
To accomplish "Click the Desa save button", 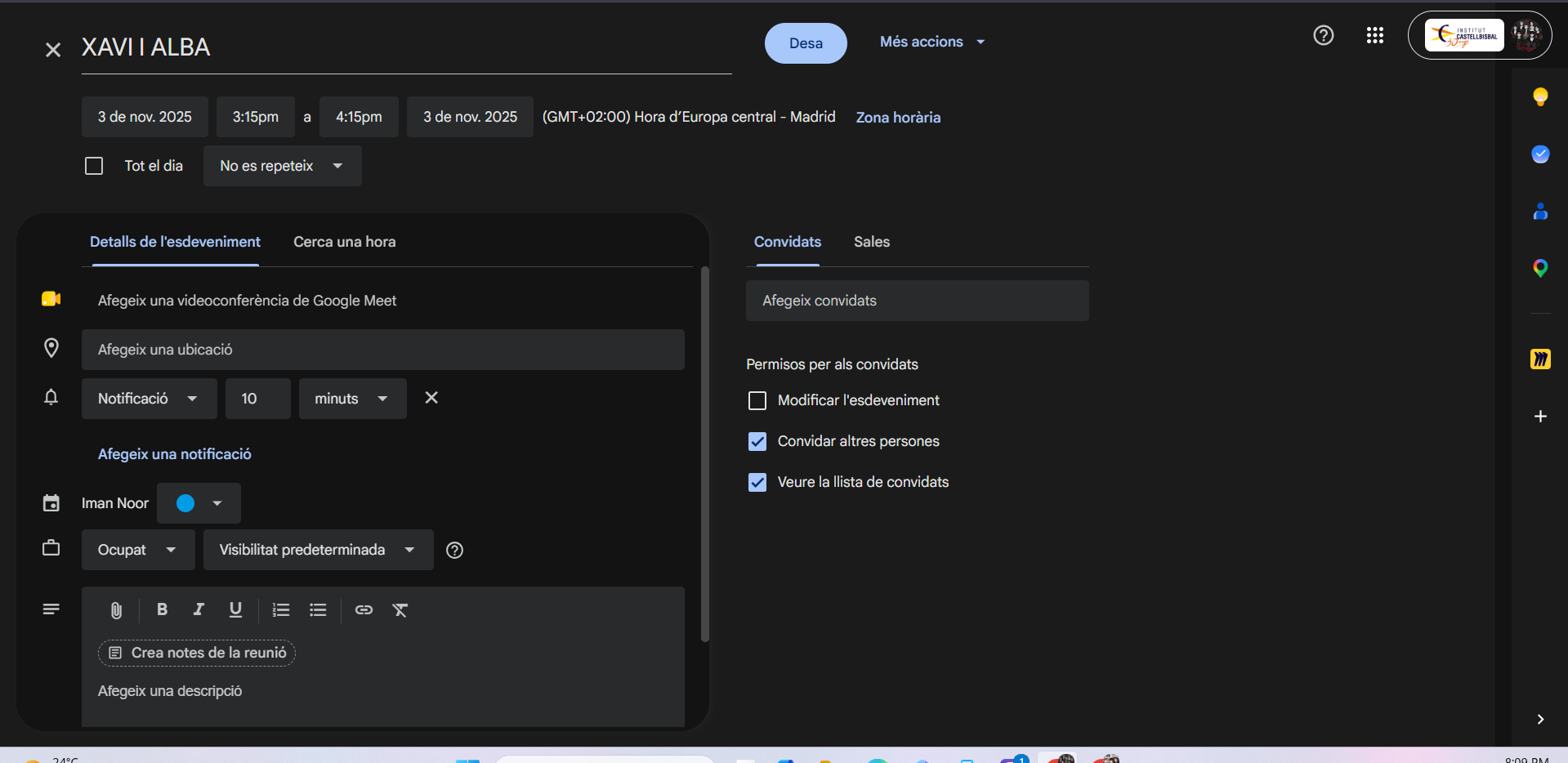I will click(806, 43).
